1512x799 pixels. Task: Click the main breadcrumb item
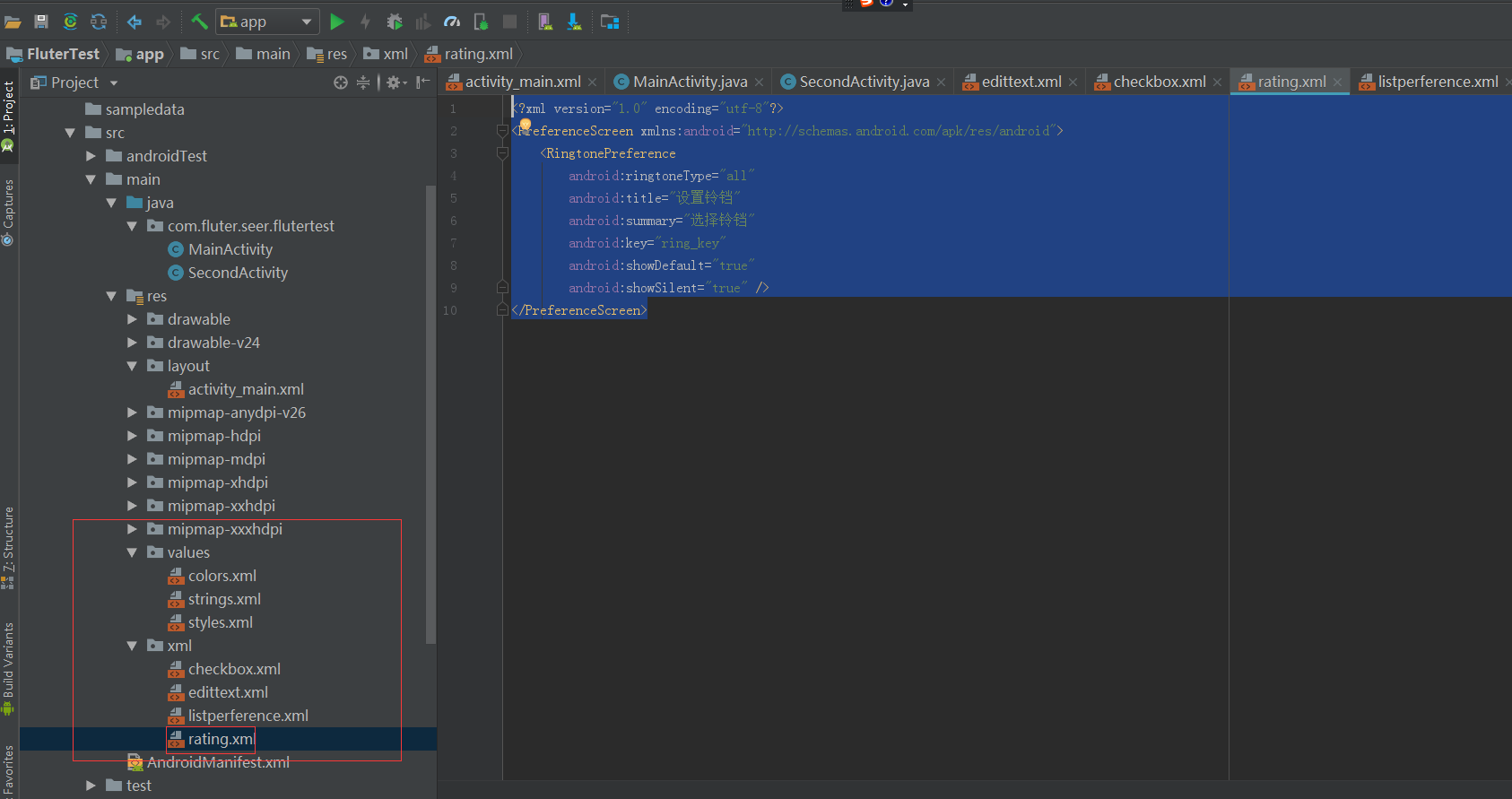point(263,54)
